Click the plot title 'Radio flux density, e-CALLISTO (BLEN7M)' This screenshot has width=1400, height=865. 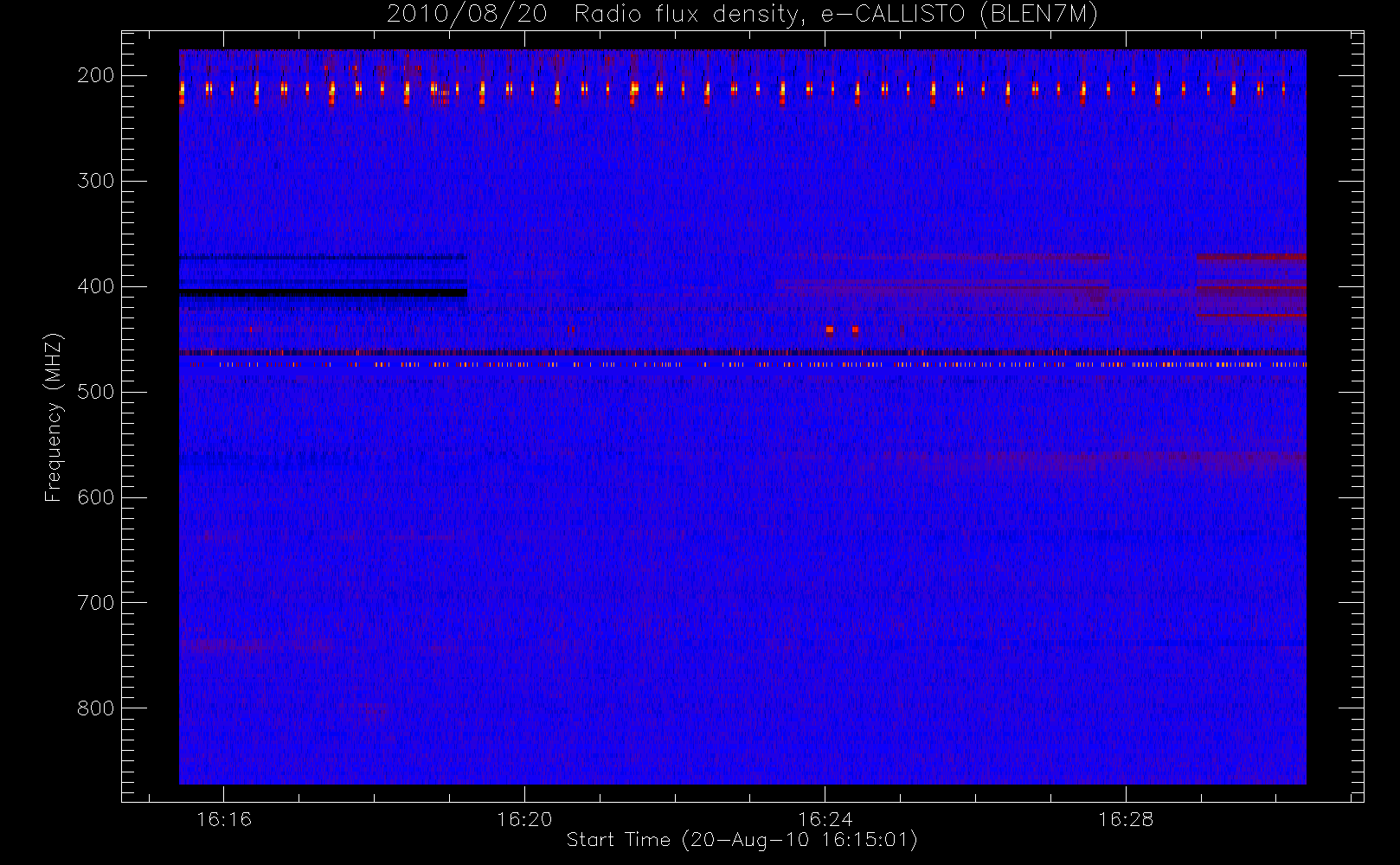[x=836, y=15]
